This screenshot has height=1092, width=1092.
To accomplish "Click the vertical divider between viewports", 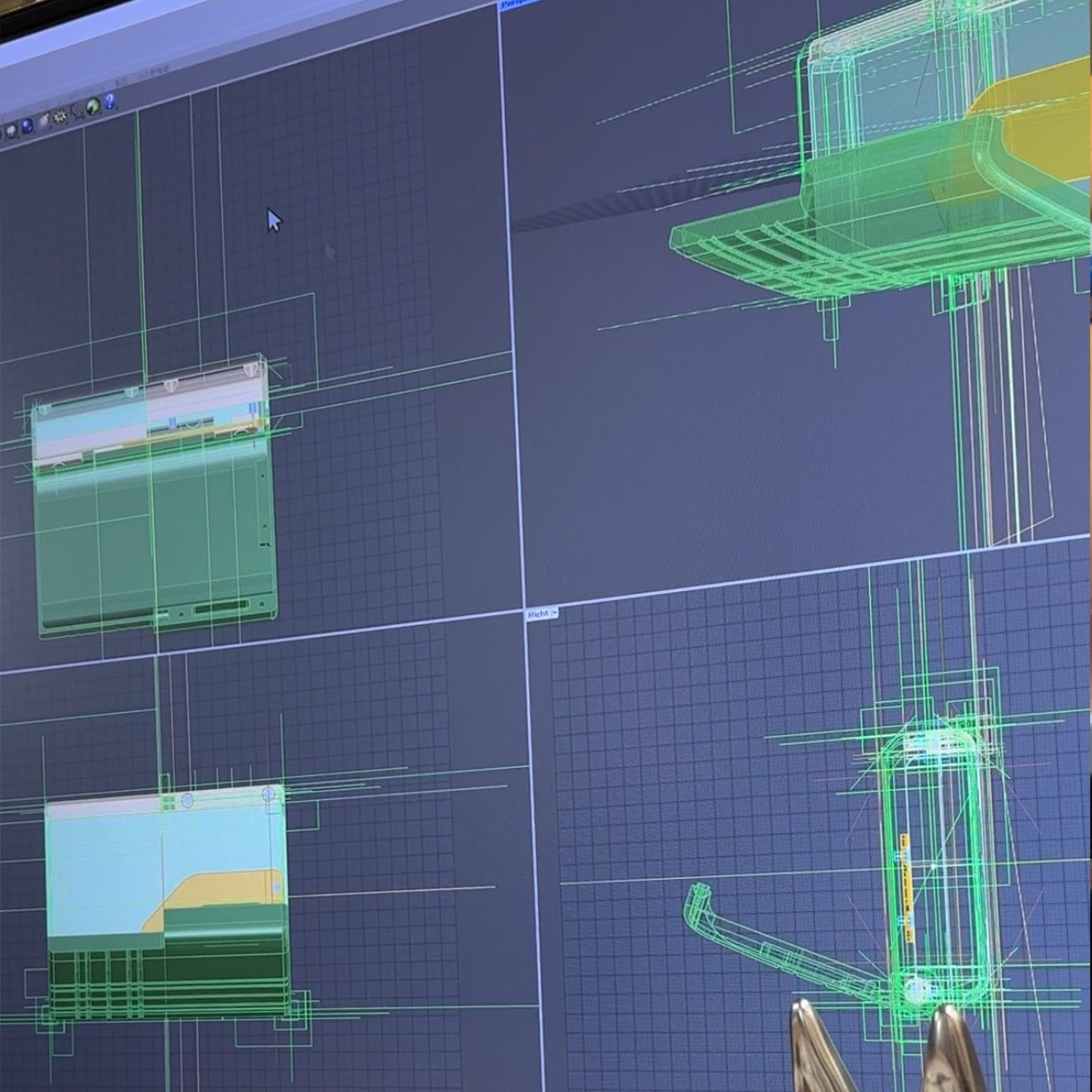I will tap(515, 355).
